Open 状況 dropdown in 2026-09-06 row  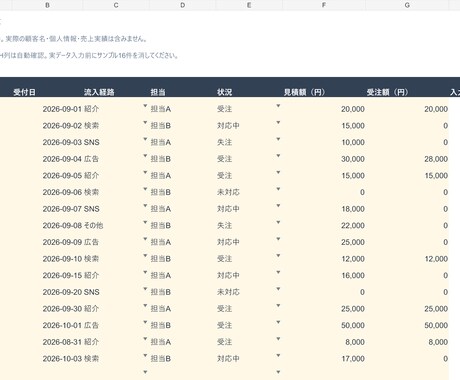[278, 189]
